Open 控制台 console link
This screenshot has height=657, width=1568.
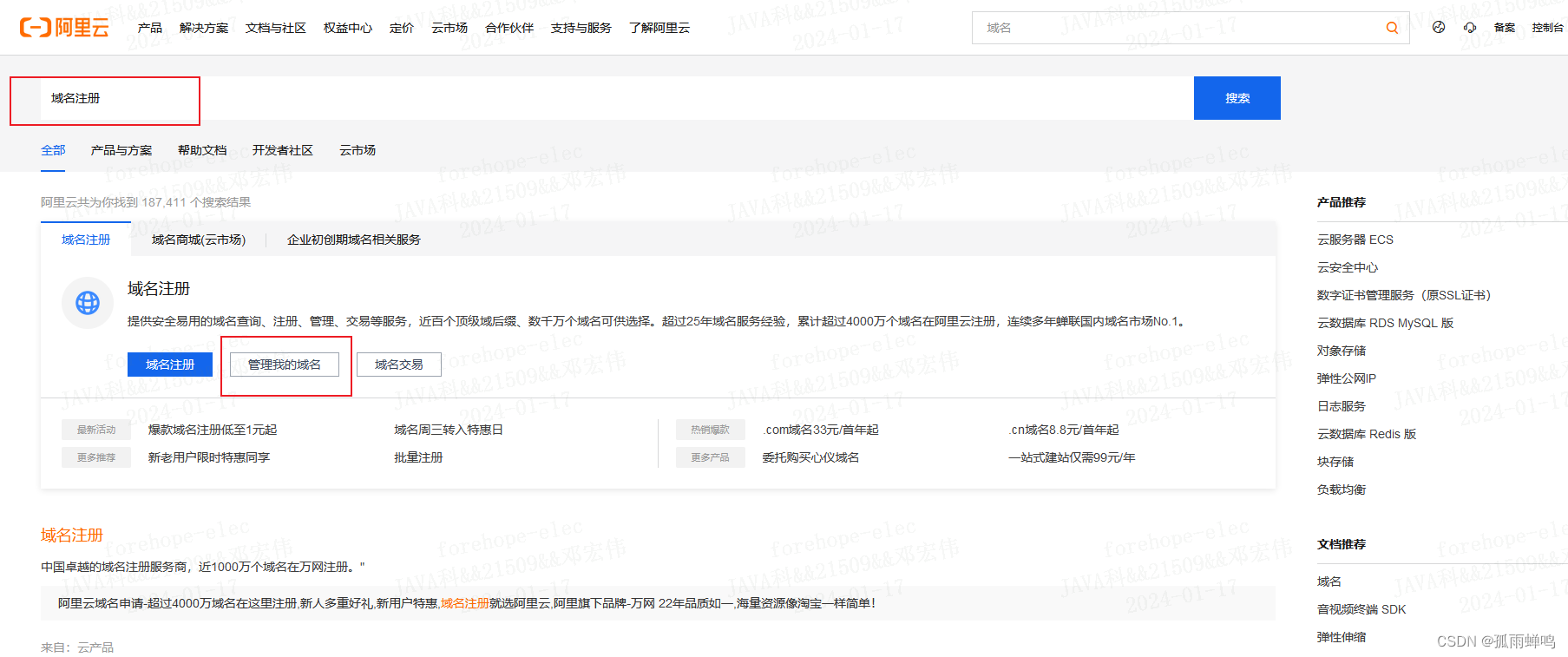[1548, 28]
